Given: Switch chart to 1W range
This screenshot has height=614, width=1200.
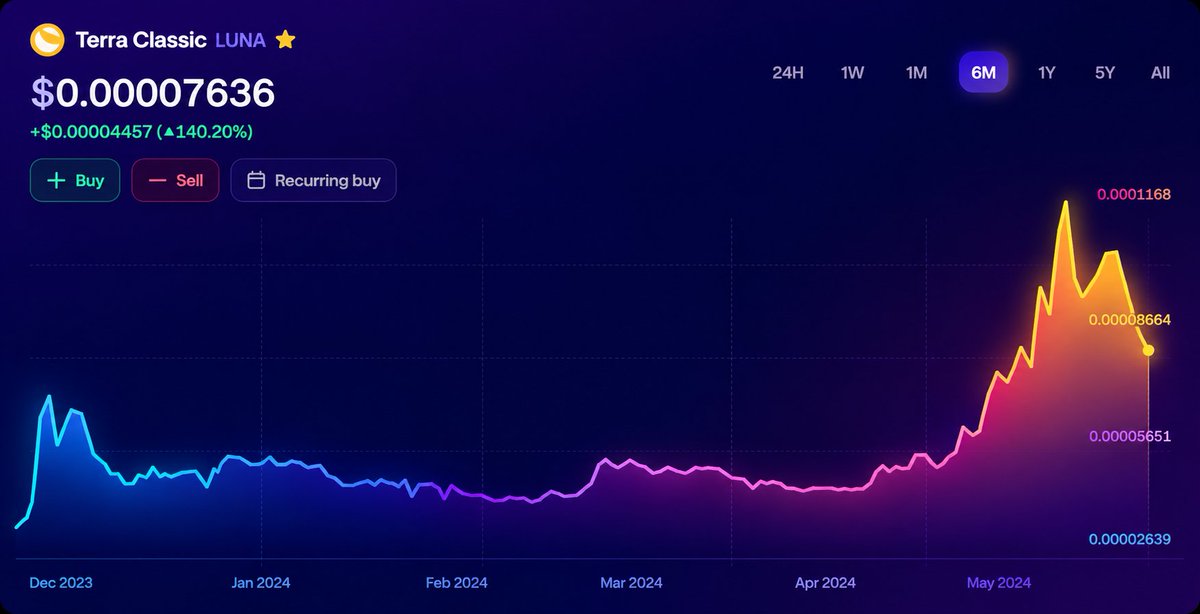Looking at the screenshot, I should [x=852, y=73].
